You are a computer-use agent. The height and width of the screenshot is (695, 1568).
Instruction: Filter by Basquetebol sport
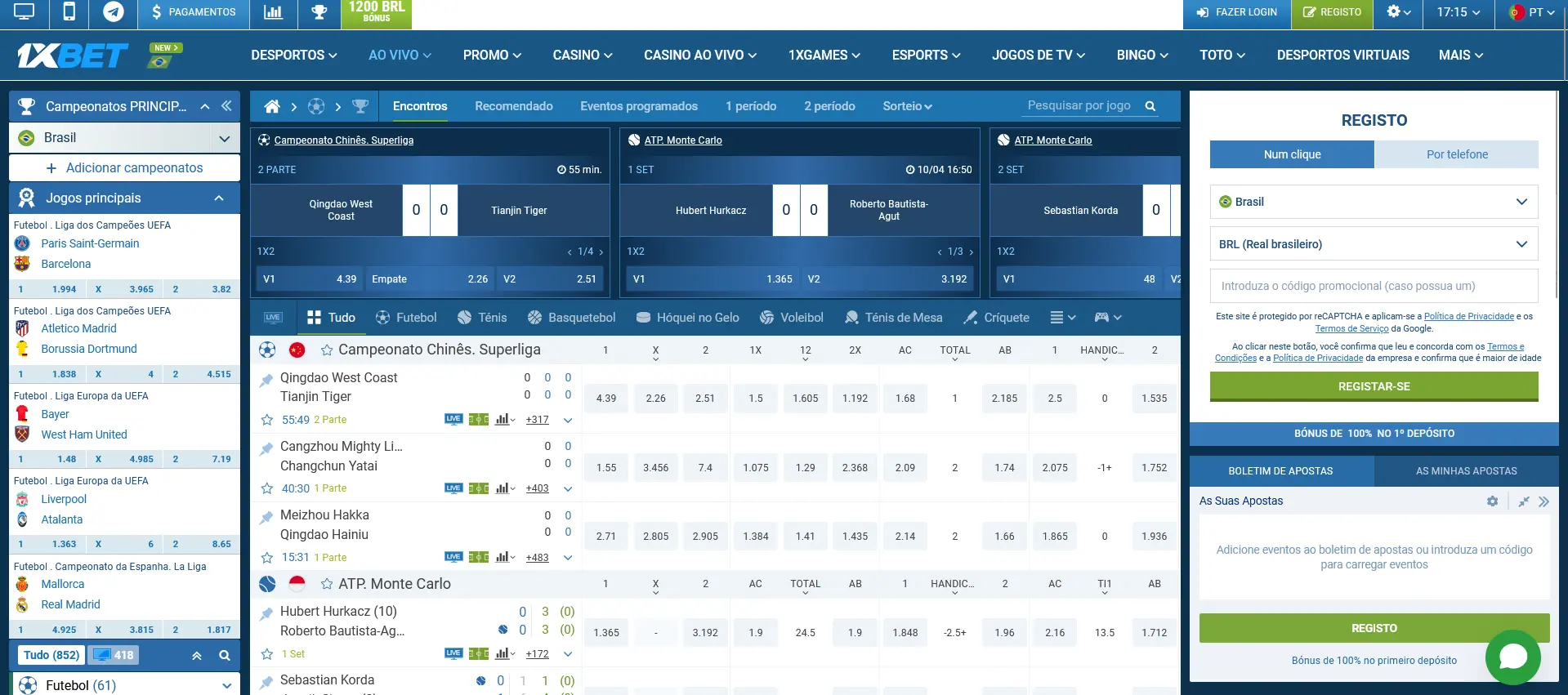coord(572,318)
